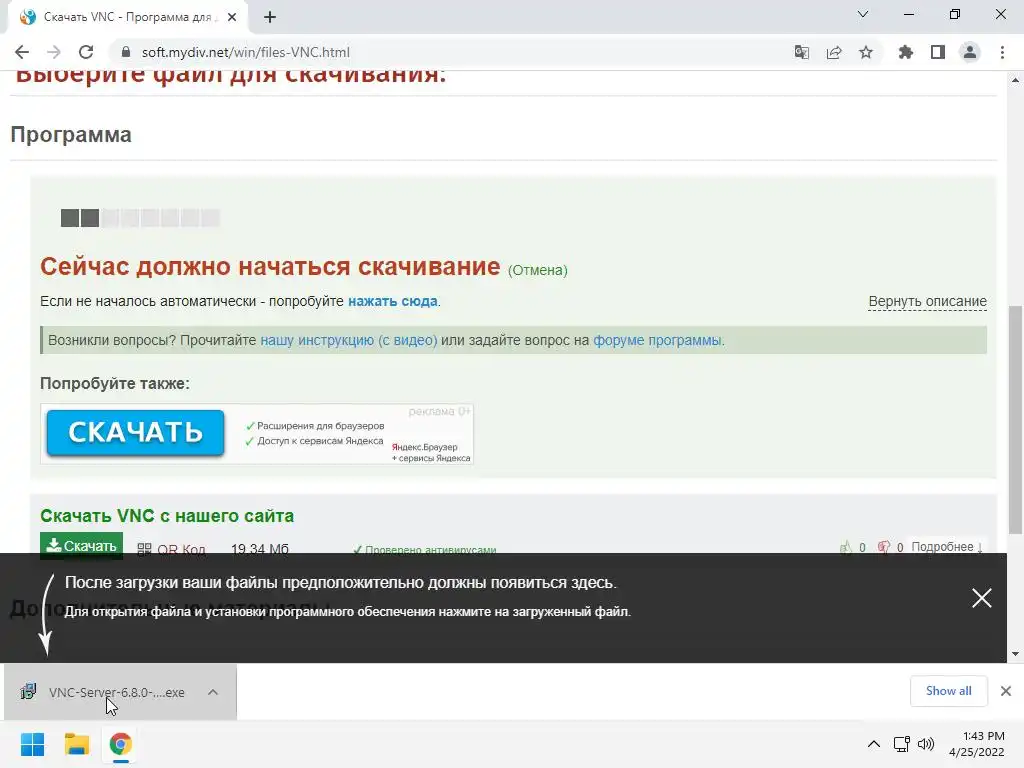Cancel the download via Отмена link
The image size is (1024, 768).
pyautogui.click(x=537, y=270)
